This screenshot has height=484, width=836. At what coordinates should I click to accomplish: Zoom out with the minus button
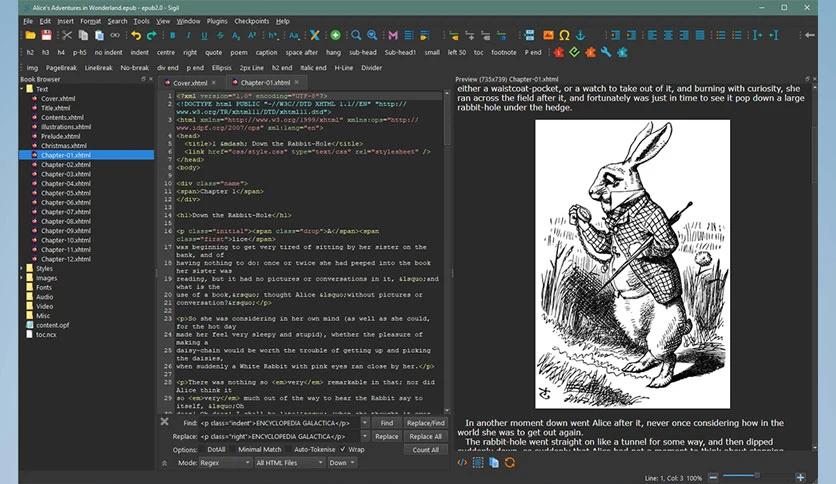pos(713,477)
